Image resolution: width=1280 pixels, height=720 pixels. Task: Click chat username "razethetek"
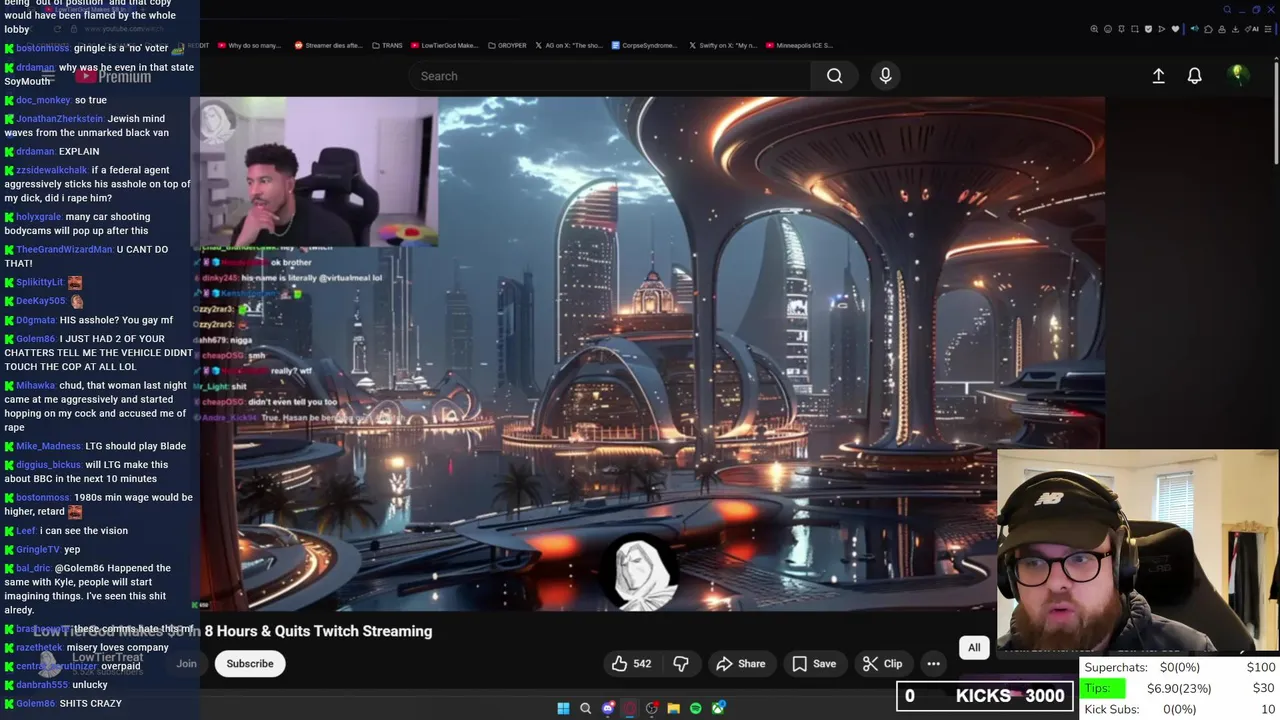click(39, 647)
